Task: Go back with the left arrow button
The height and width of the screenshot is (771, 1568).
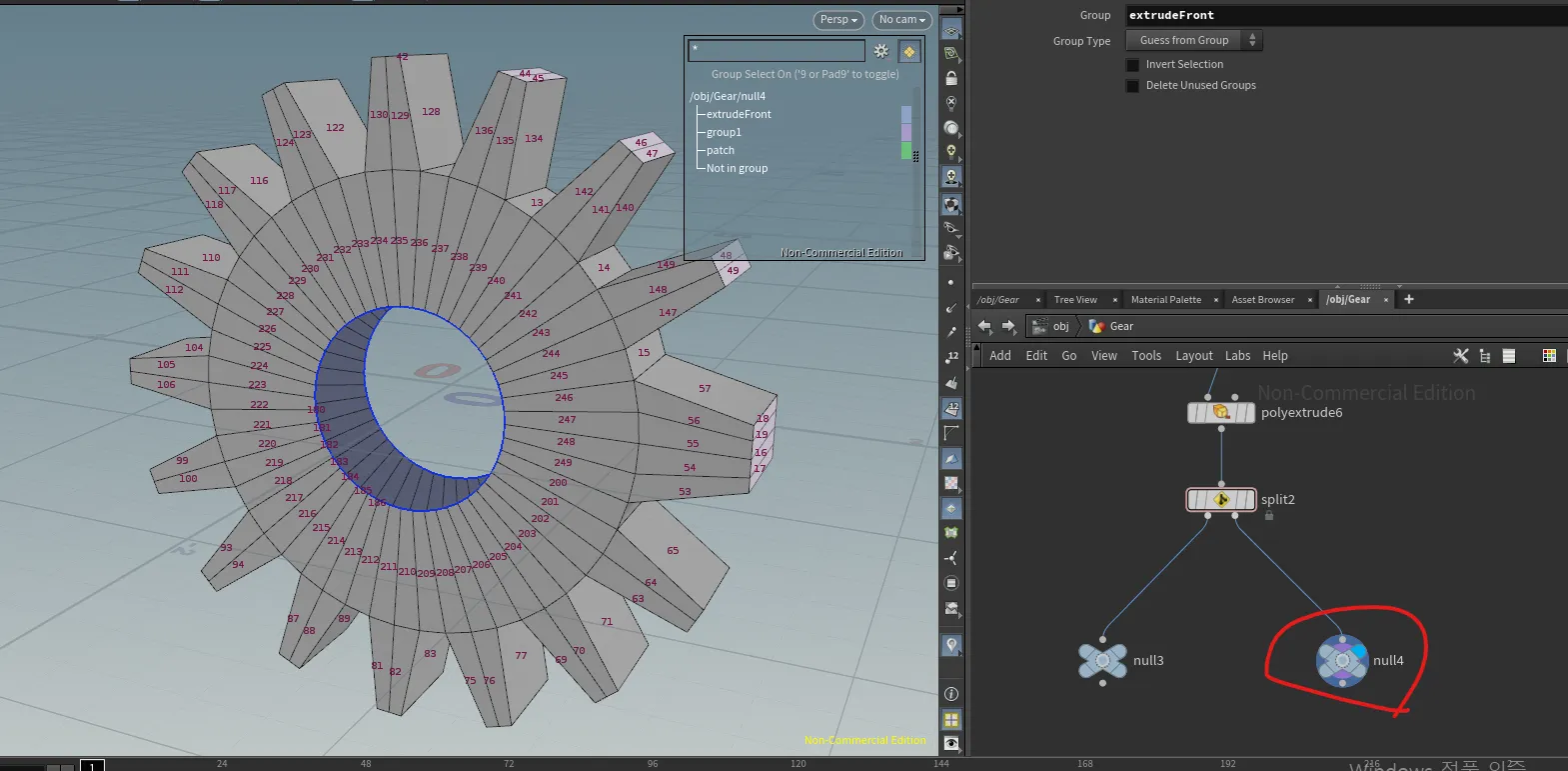Action: coord(984,326)
